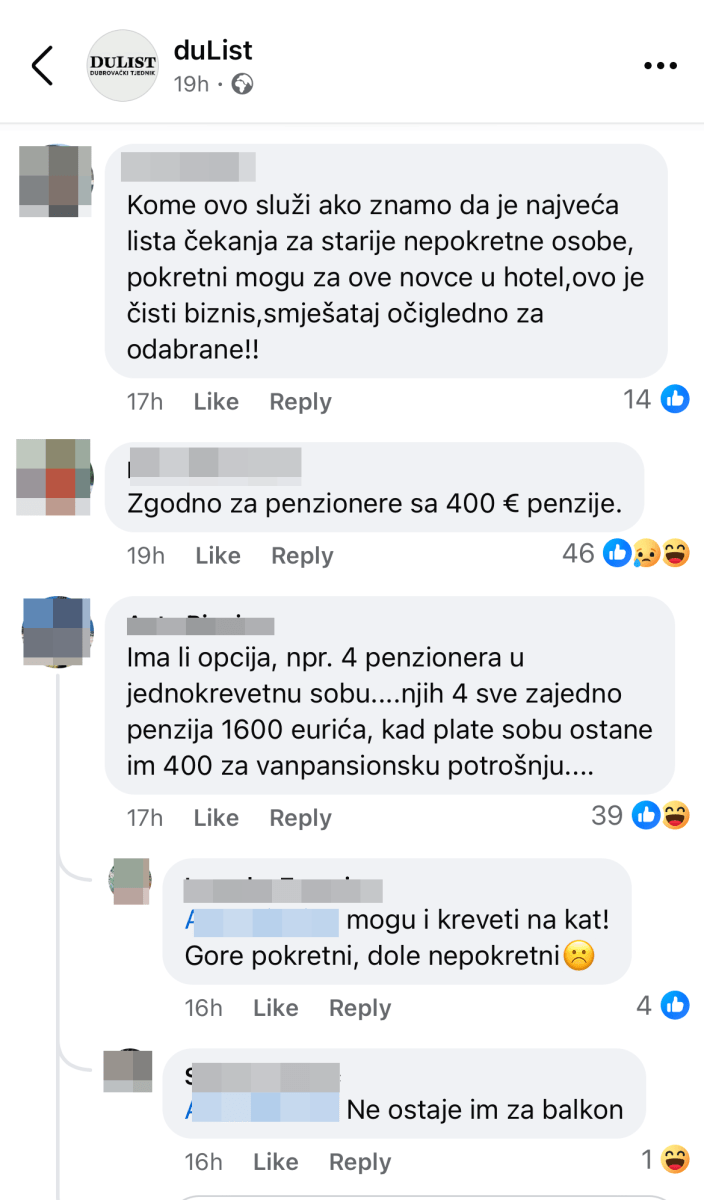This screenshot has width=704, height=1200.
Task: View reactions on comment with 14 likes
Action: pos(656,400)
